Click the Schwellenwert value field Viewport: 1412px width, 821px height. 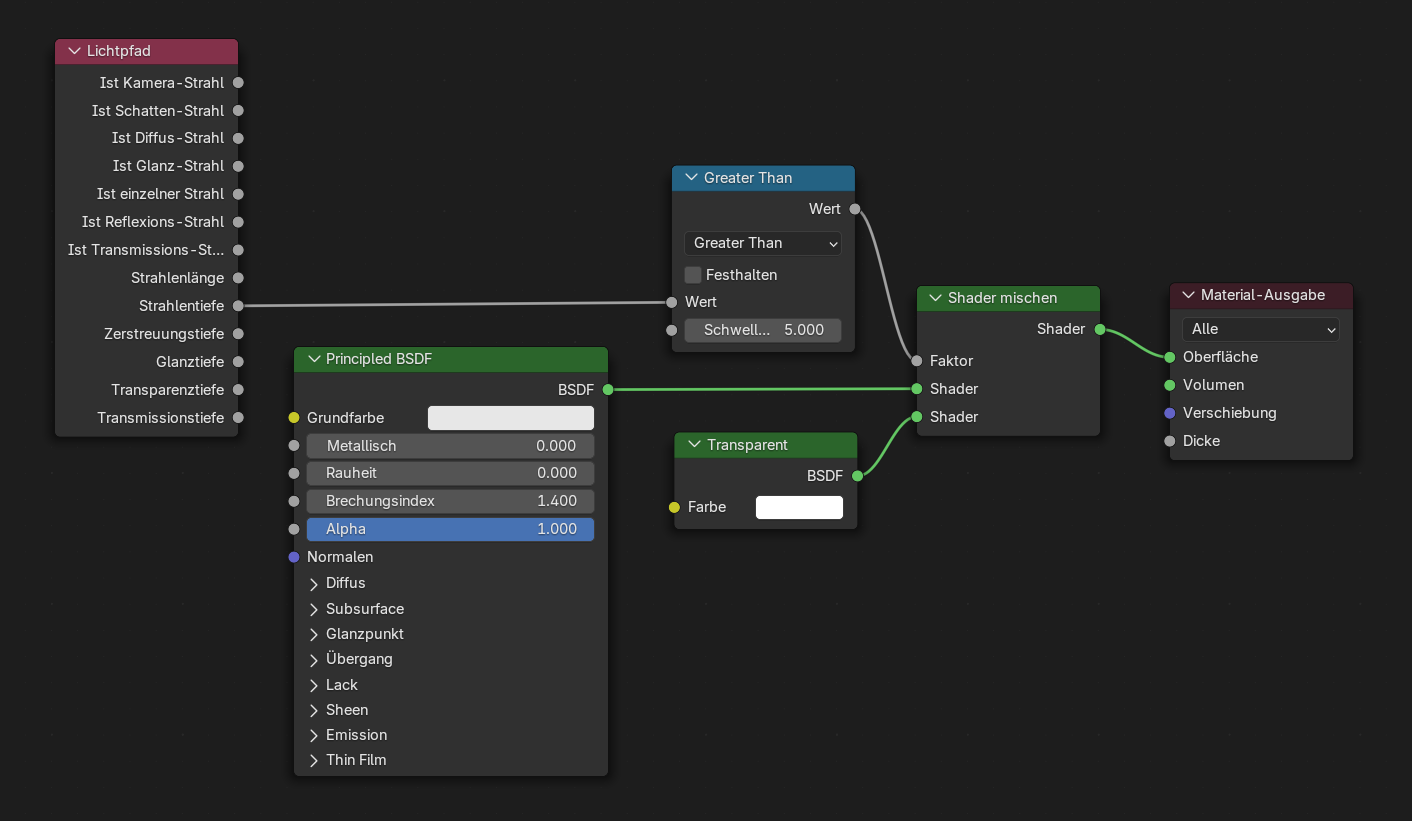click(x=763, y=330)
